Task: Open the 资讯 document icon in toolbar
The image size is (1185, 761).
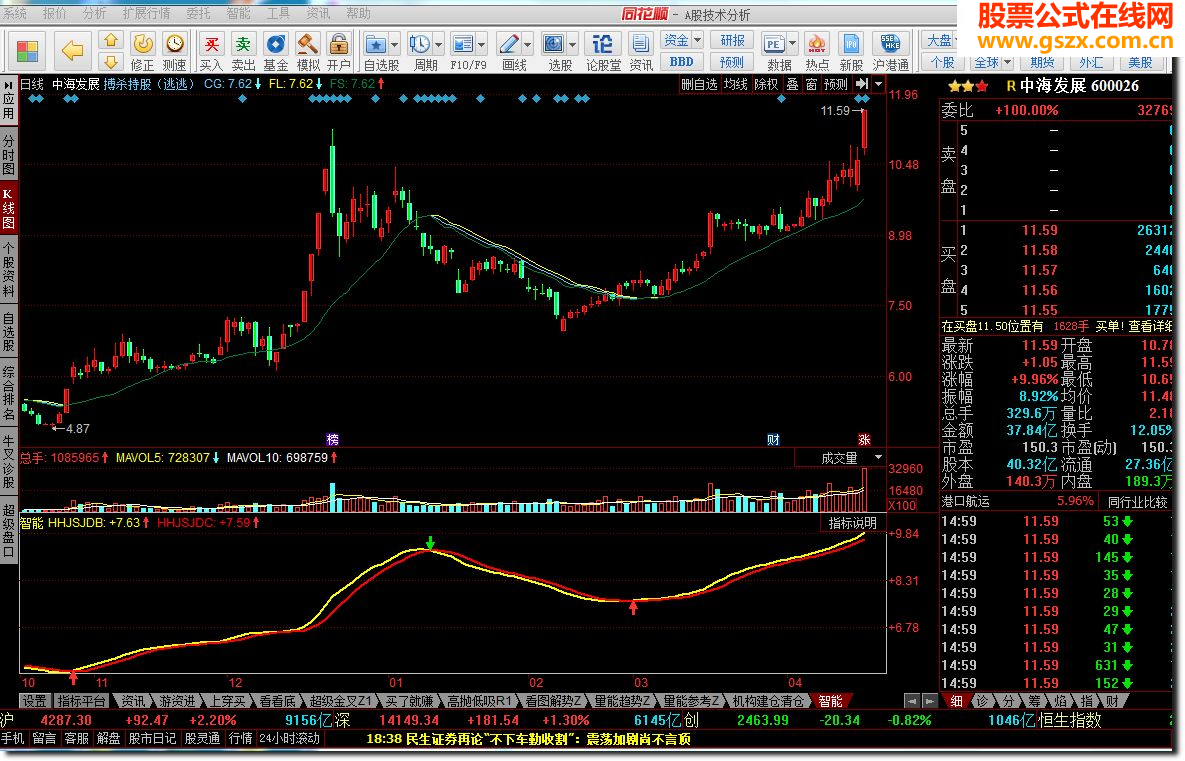Action: pos(641,44)
